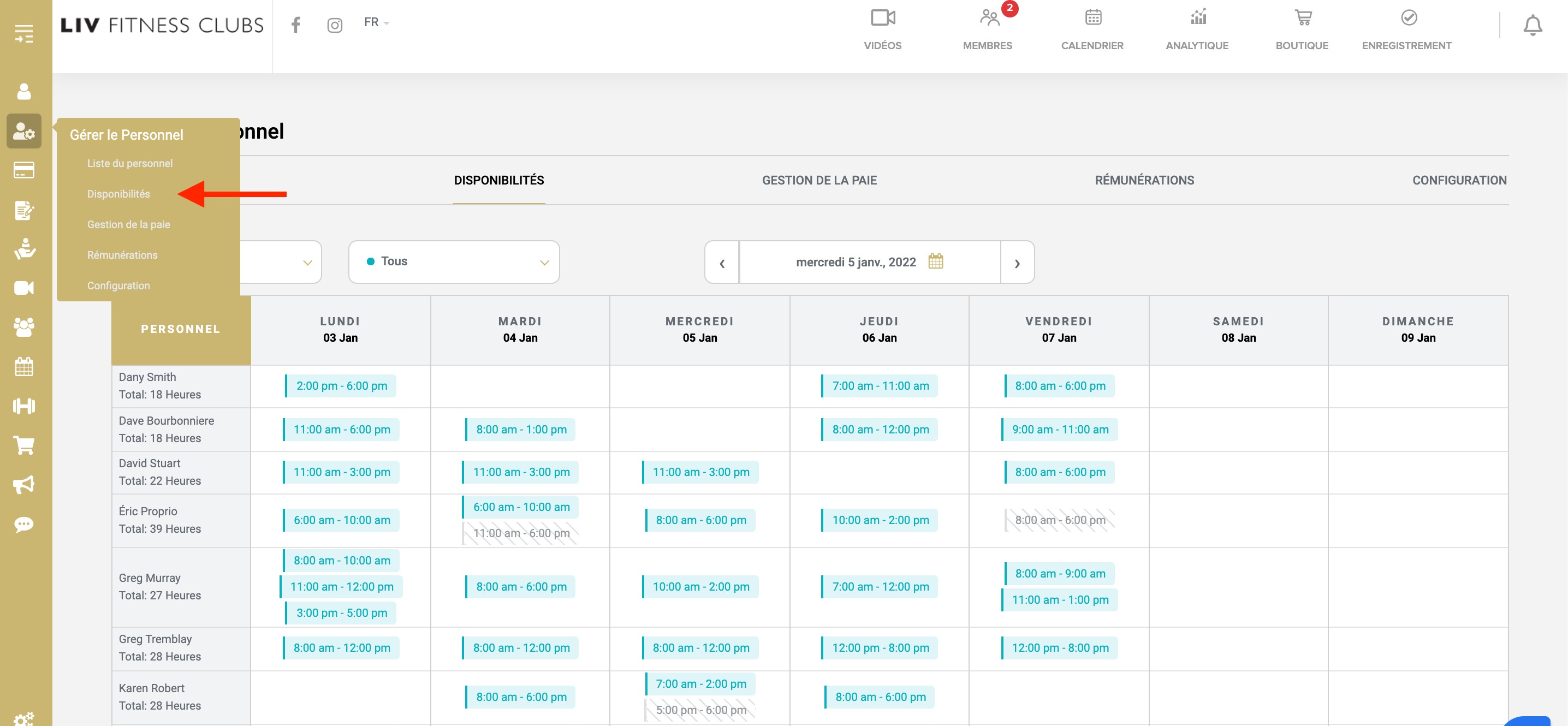Go to previous week with left chevron
This screenshot has width=1568, height=726.
[722, 263]
